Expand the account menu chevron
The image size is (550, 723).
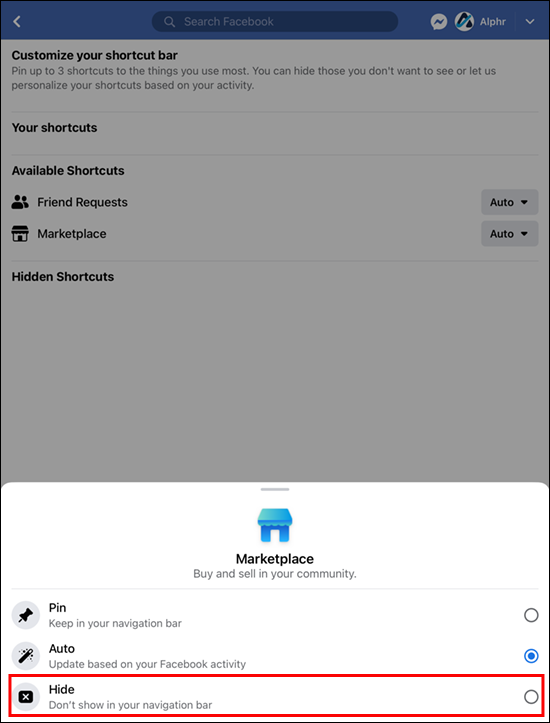[530, 22]
